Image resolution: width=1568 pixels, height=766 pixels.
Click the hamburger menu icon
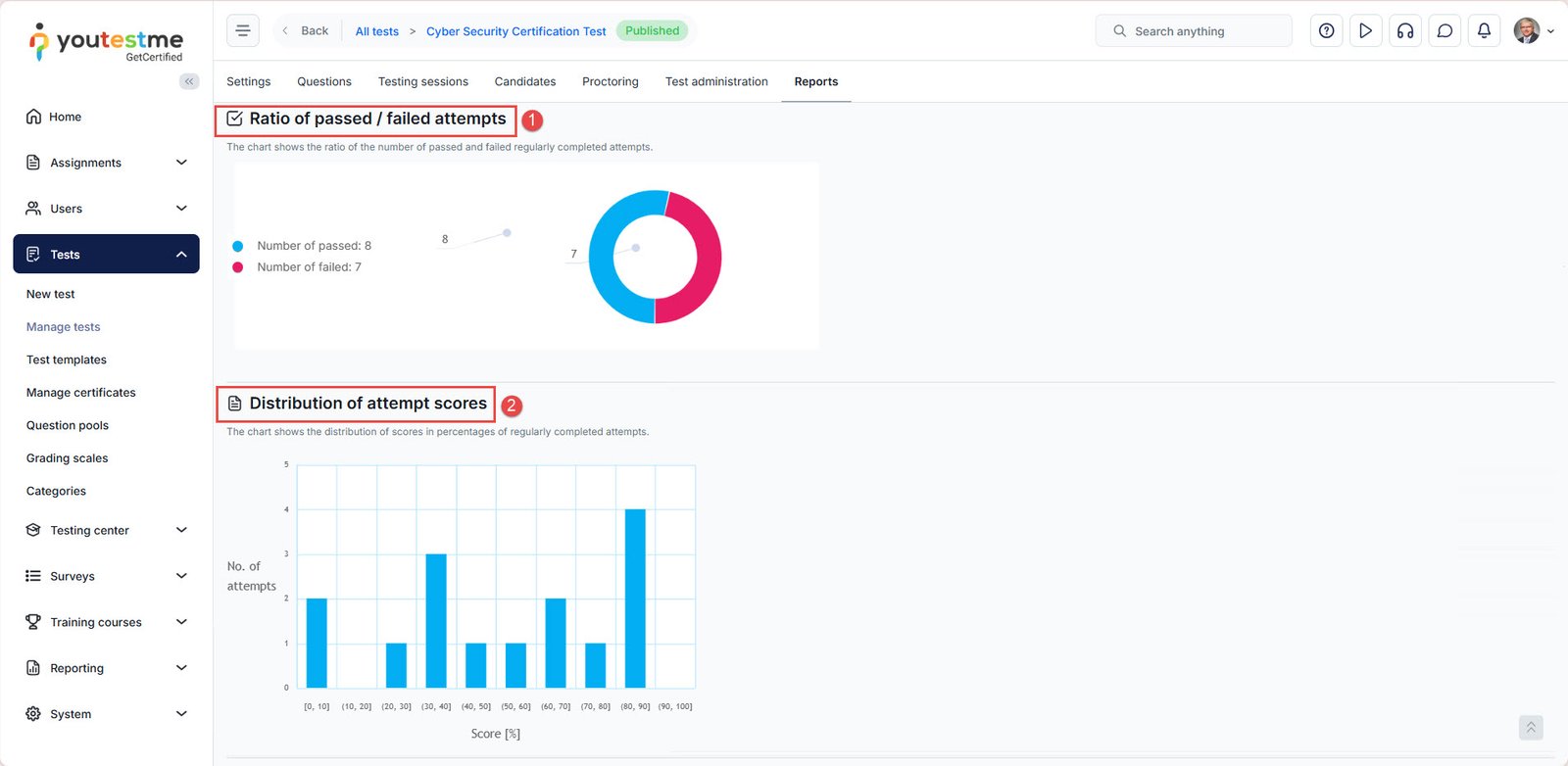[x=243, y=30]
